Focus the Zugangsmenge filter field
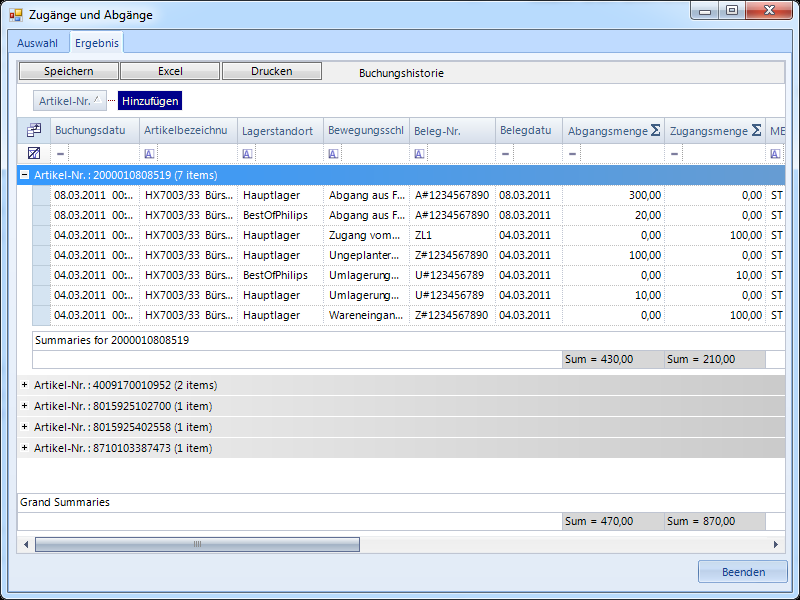Image resolution: width=800 pixels, height=600 pixels. tap(723, 154)
